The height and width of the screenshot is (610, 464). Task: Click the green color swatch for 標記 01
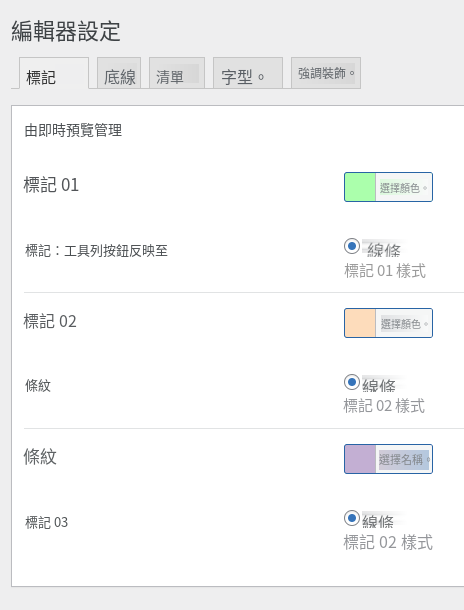coord(360,187)
